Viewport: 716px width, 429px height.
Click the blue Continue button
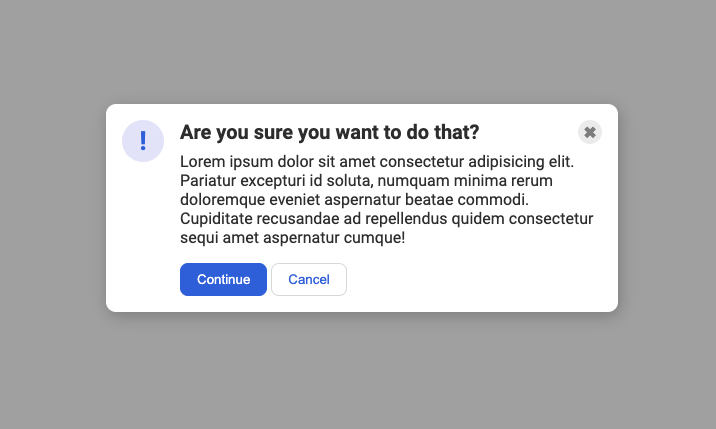point(223,279)
